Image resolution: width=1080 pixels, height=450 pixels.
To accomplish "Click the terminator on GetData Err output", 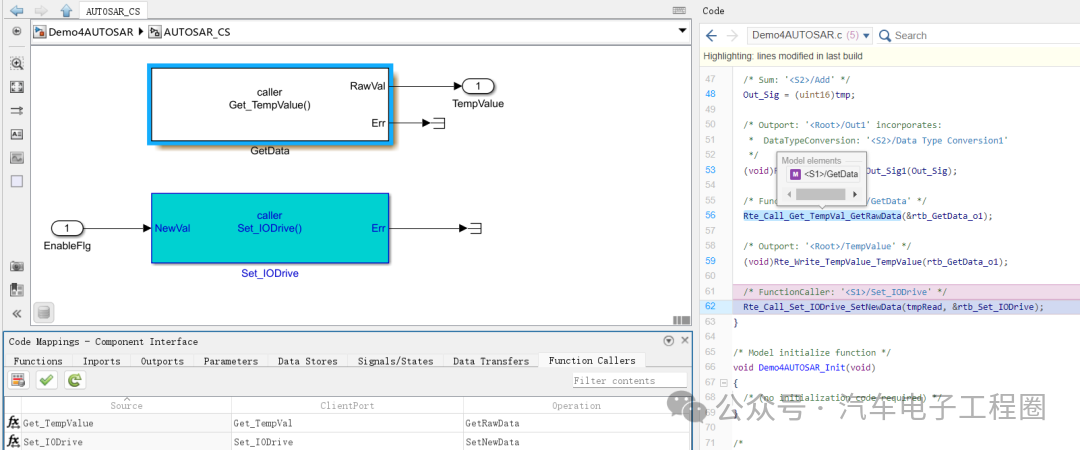I will [438, 123].
